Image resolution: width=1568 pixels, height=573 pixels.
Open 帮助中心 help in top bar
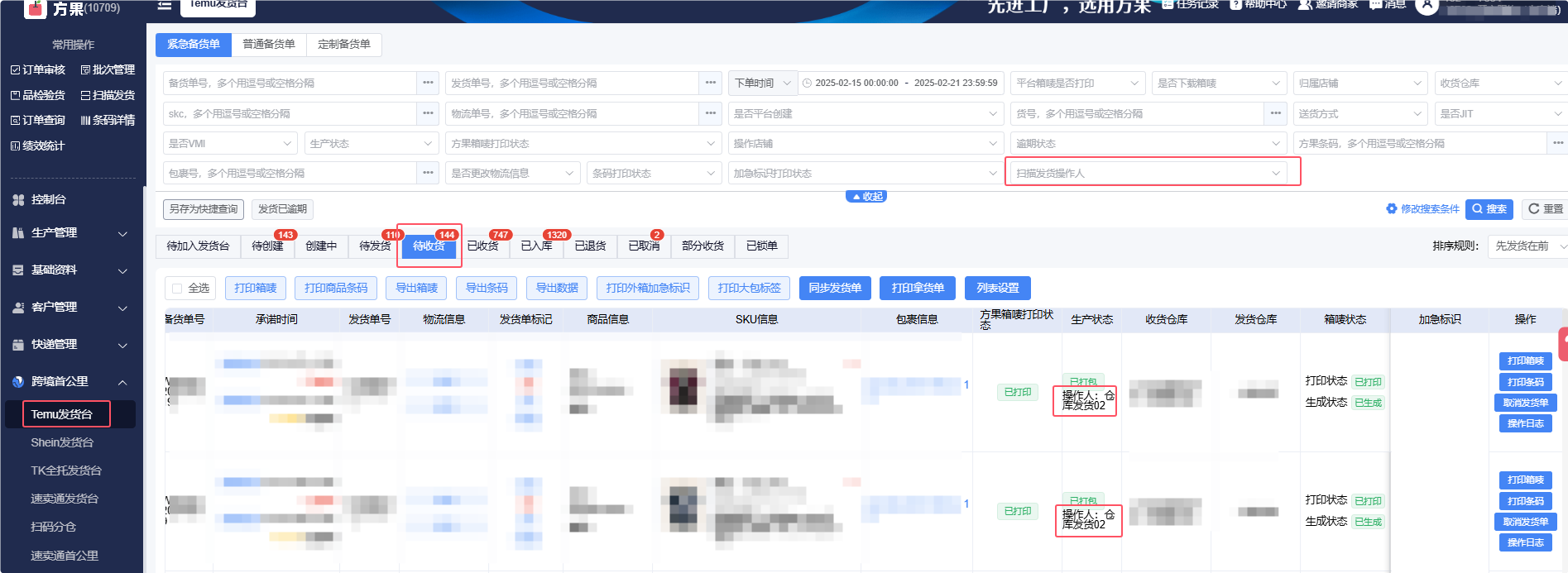pyautogui.click(x=1259, y=5)
